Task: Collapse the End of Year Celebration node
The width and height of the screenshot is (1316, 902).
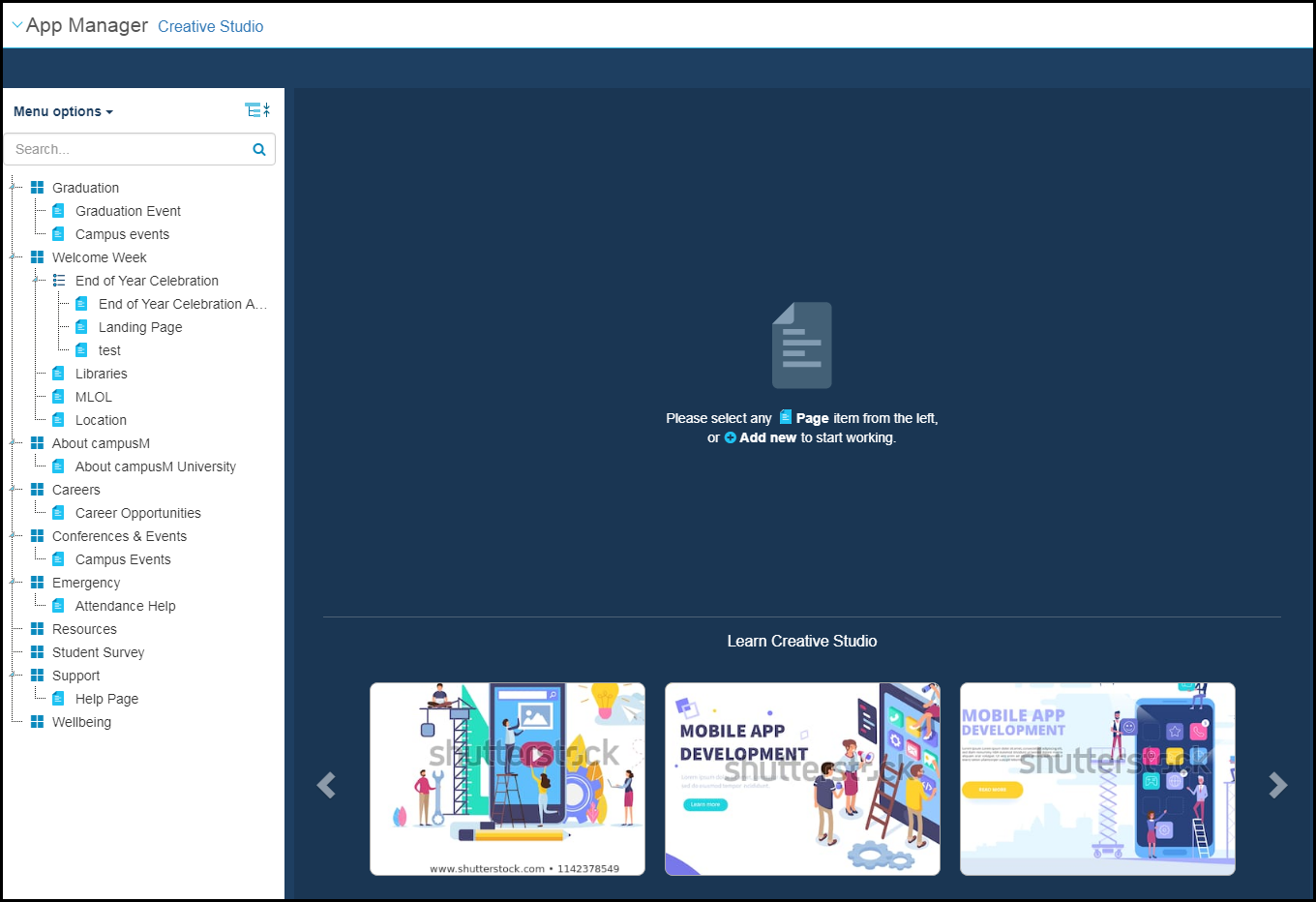Action: click(36, 280)
